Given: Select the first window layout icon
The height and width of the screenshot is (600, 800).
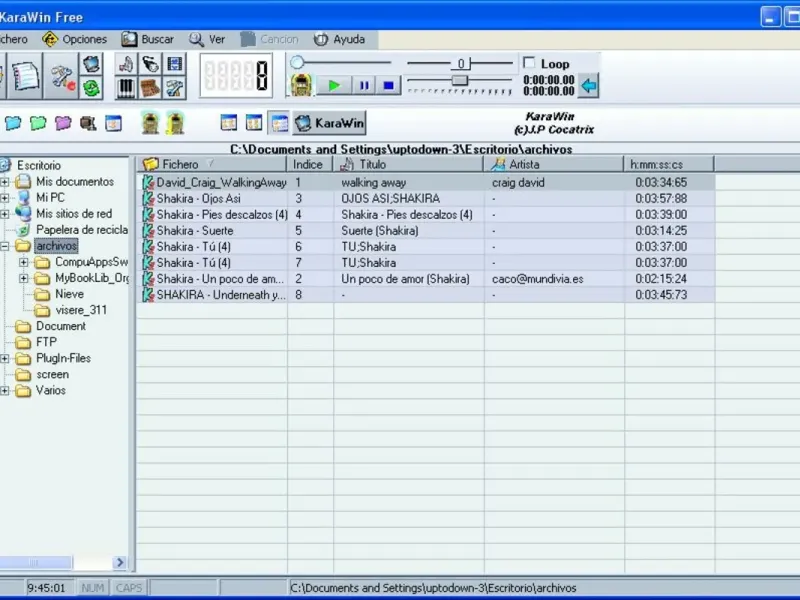Looking at the screenshot, I should point(229,122).
